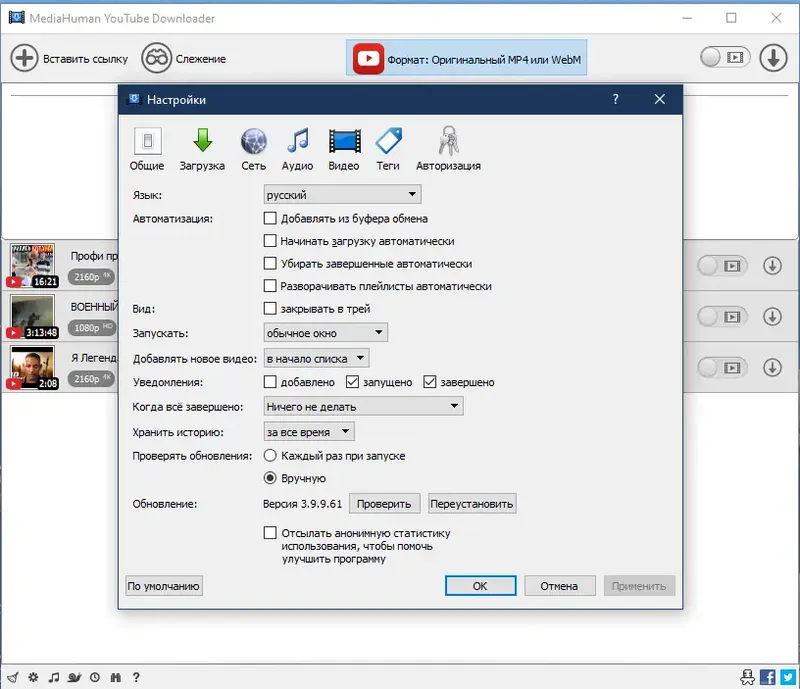Expand the language dropdown set to русский
Image resolution: width=800 pixels, height=689 pixels.
(x=342, y=194)
